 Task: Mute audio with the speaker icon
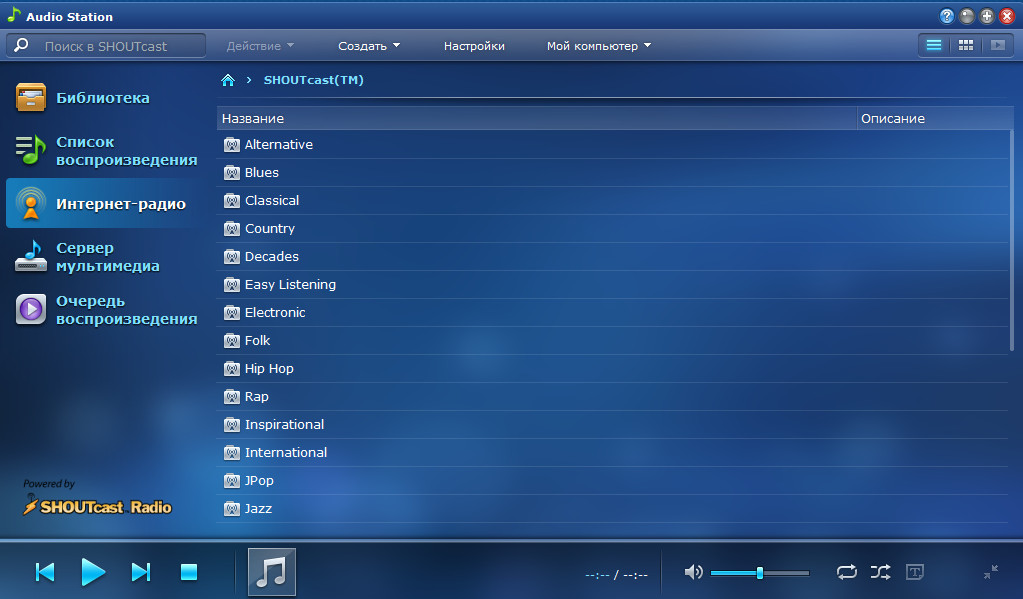click(692, 572)
